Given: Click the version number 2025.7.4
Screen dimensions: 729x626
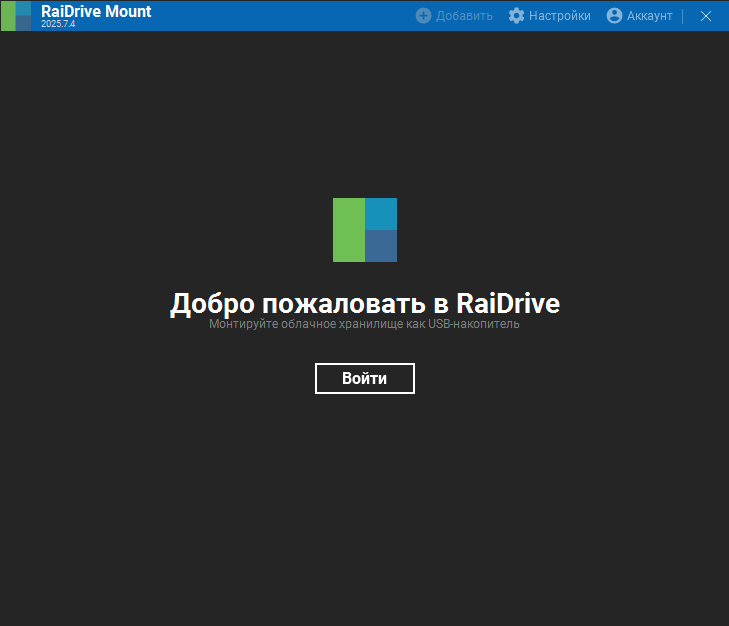Looking at the screenshot, I should (x=58, y=24).
